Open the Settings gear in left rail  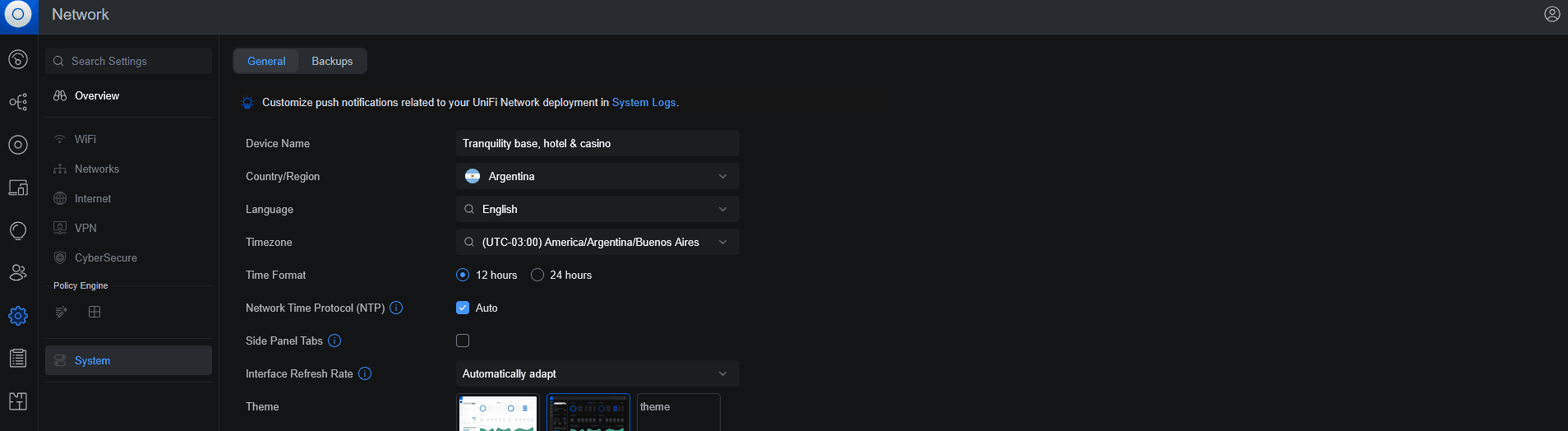[18, 316]
